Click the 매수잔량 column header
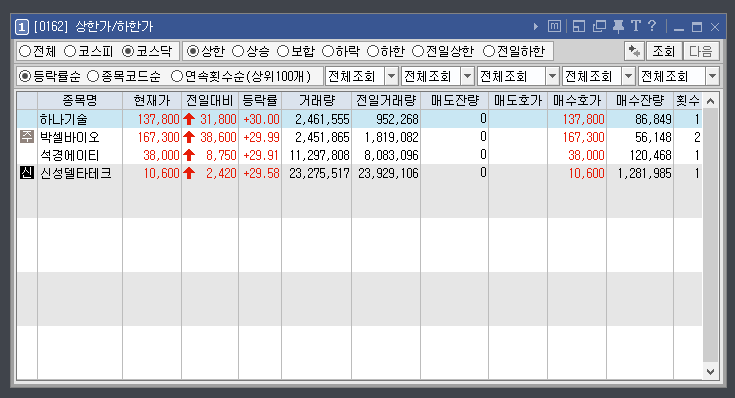The width and height of the screenshot is (735, 398). pos(640,101)
